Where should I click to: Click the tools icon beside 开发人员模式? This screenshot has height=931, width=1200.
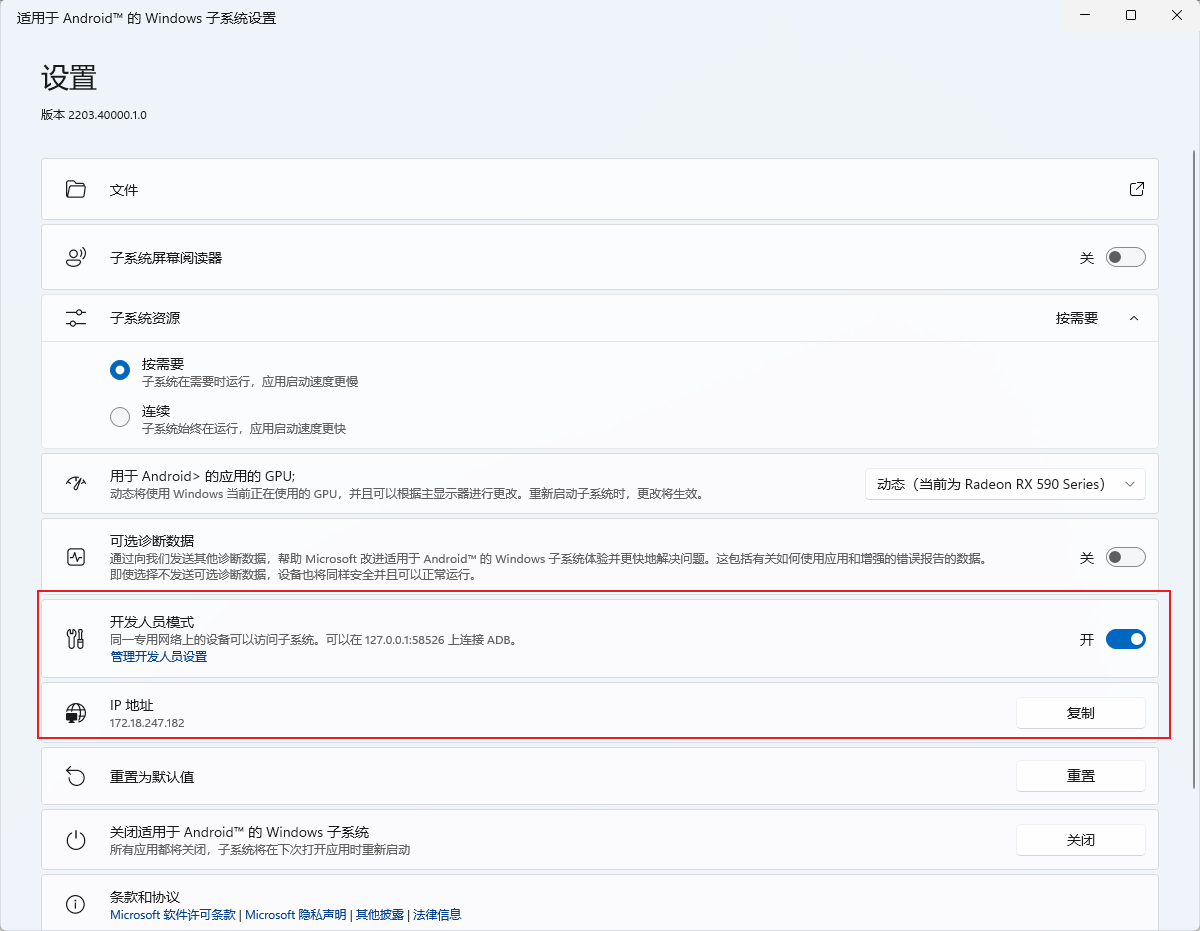(x=75, y=637)
